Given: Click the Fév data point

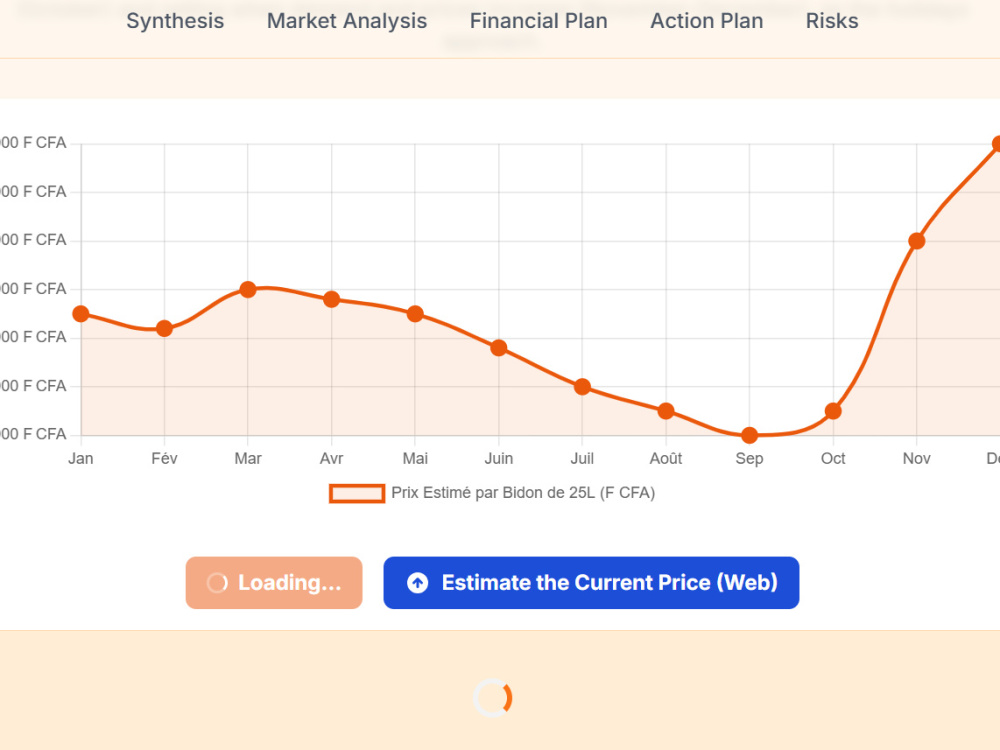Looking at the screenshot, I should [165, 329].
